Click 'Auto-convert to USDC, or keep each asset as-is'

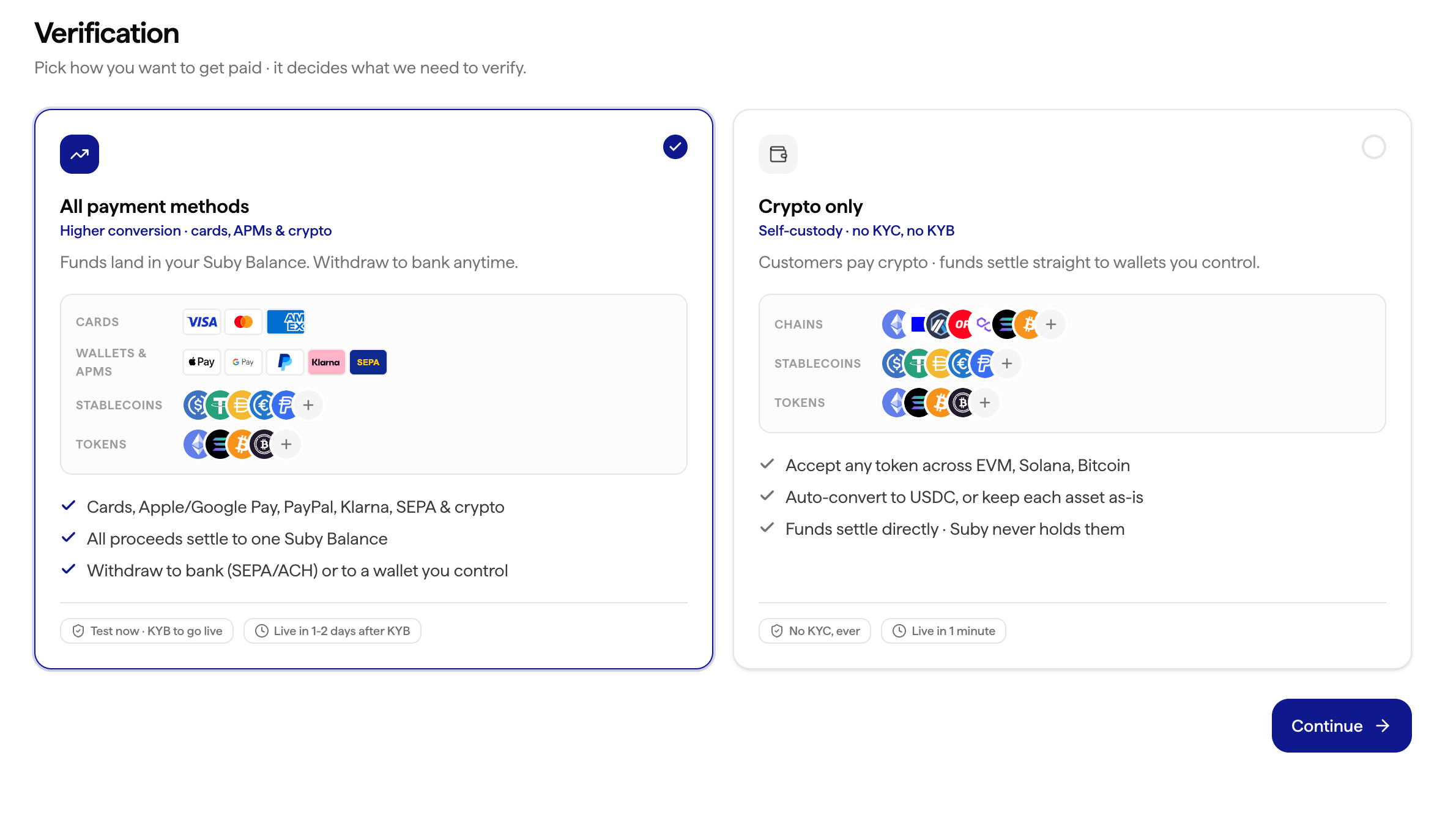coord(964,497)
